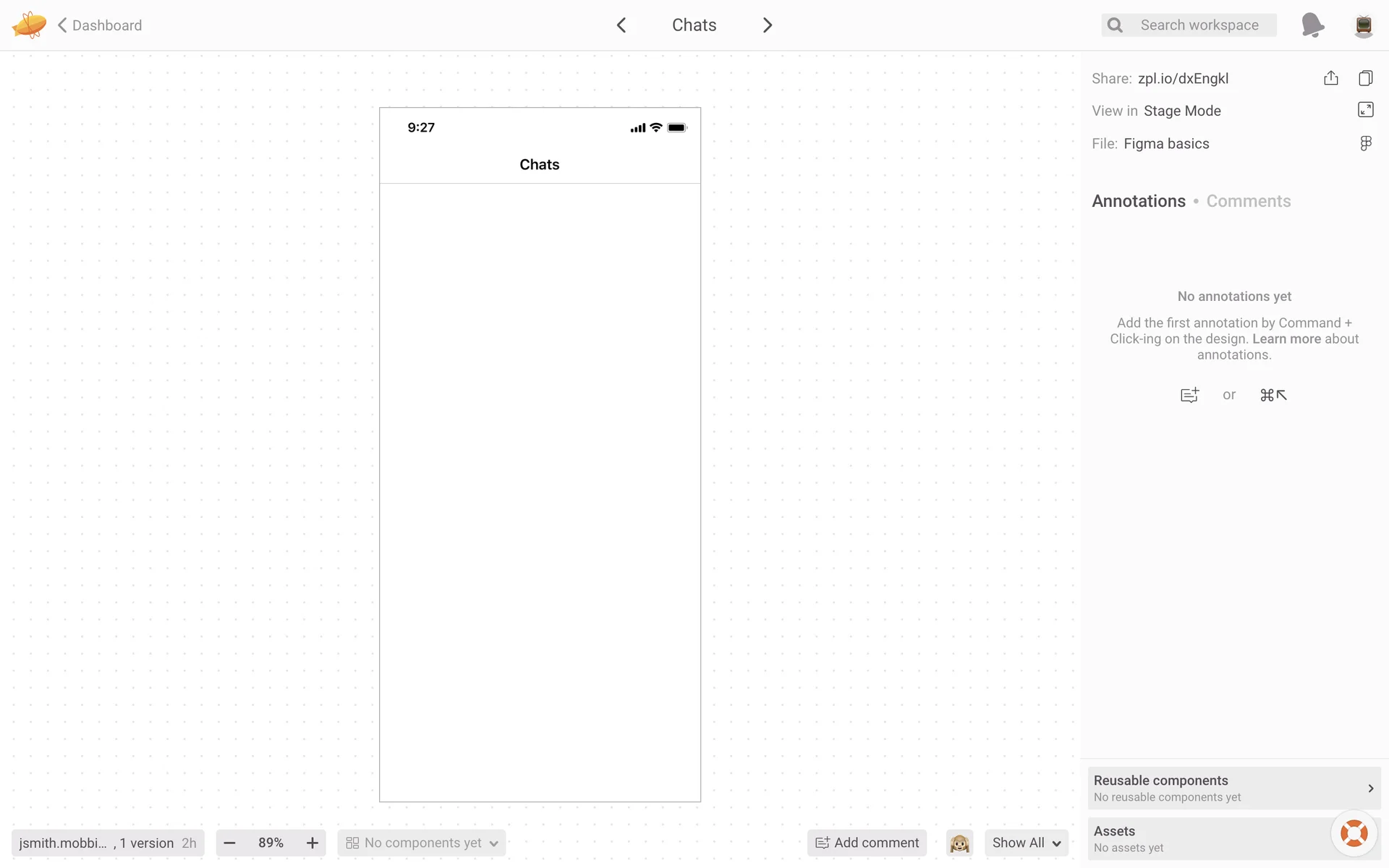1389x868 pixels.
Task: Click the Add comment button
Action: click(x=867, y=843)
